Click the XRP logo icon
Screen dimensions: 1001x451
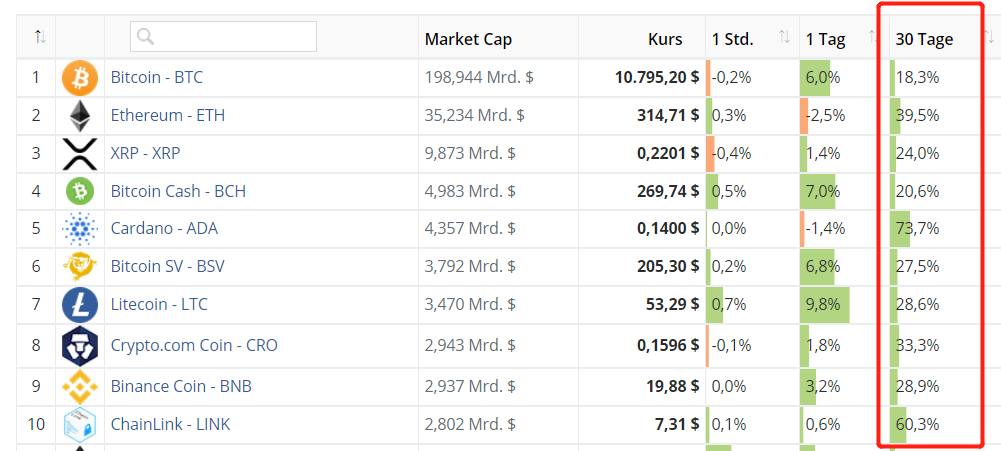tap(80, 154)
